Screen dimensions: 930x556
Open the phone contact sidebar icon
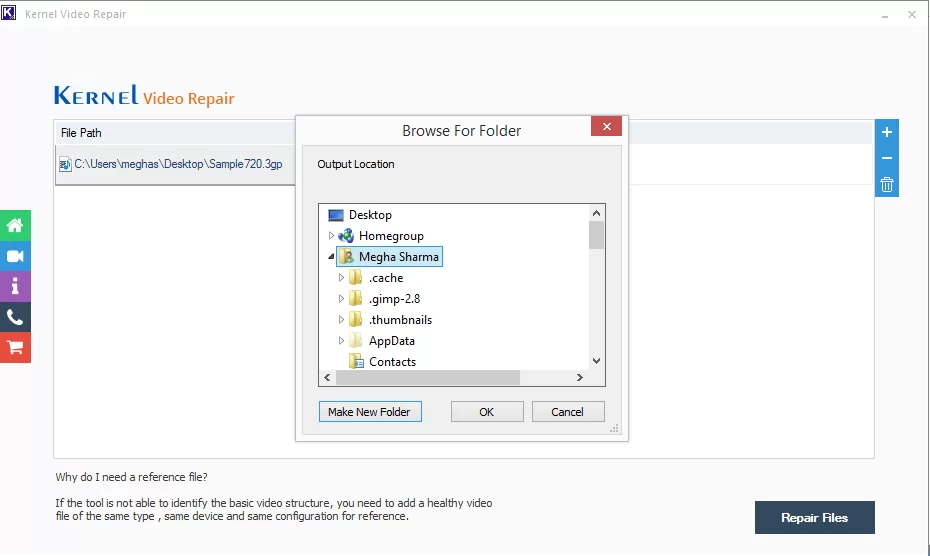tap(15, 317)
